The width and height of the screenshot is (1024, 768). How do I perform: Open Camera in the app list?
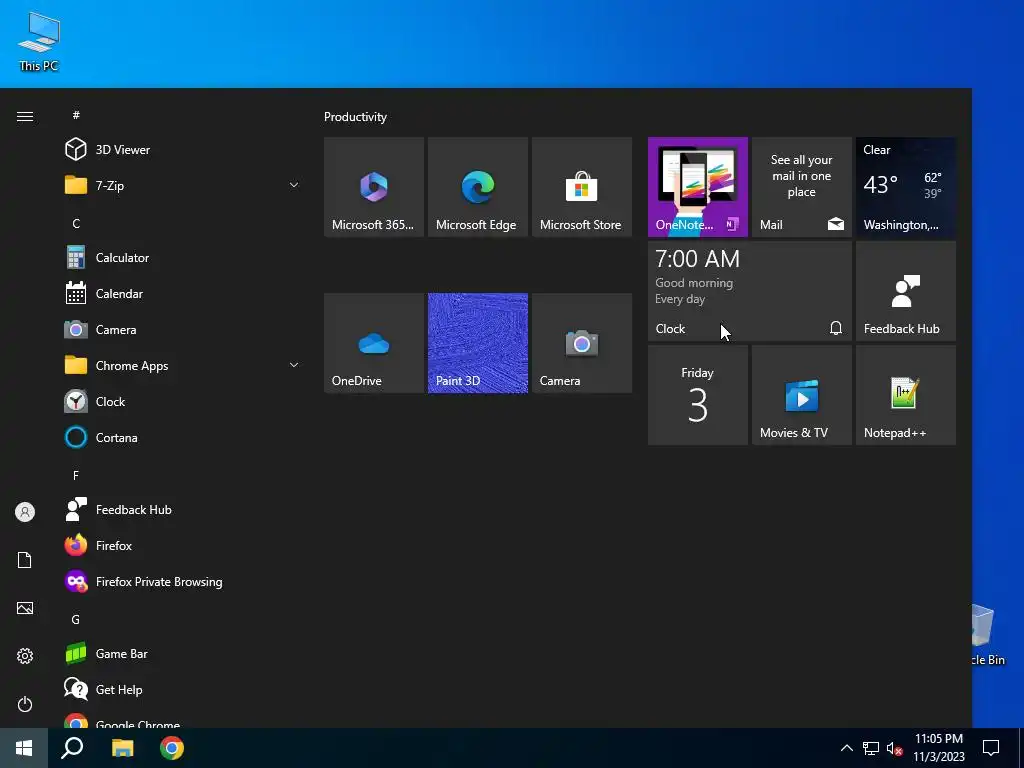point(182,330)
